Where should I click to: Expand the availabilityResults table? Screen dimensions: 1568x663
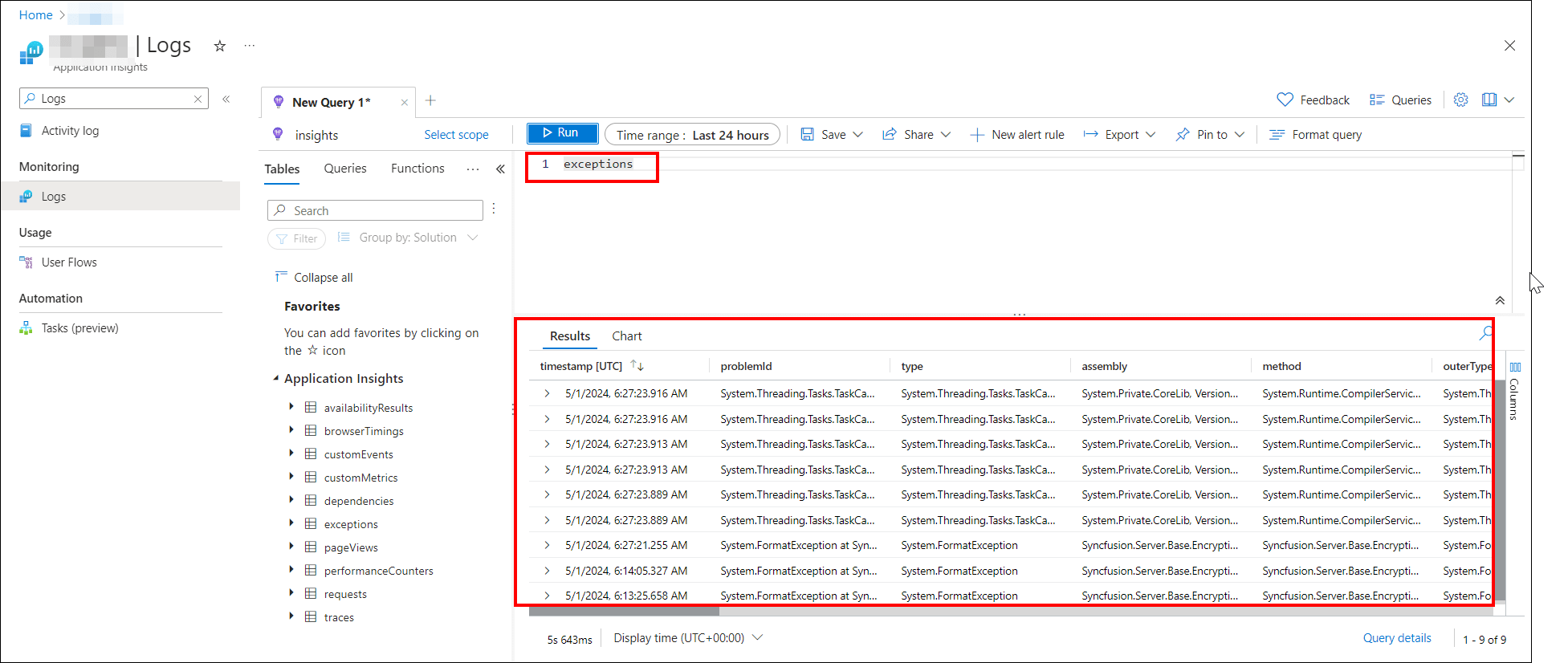coord(291,407)
